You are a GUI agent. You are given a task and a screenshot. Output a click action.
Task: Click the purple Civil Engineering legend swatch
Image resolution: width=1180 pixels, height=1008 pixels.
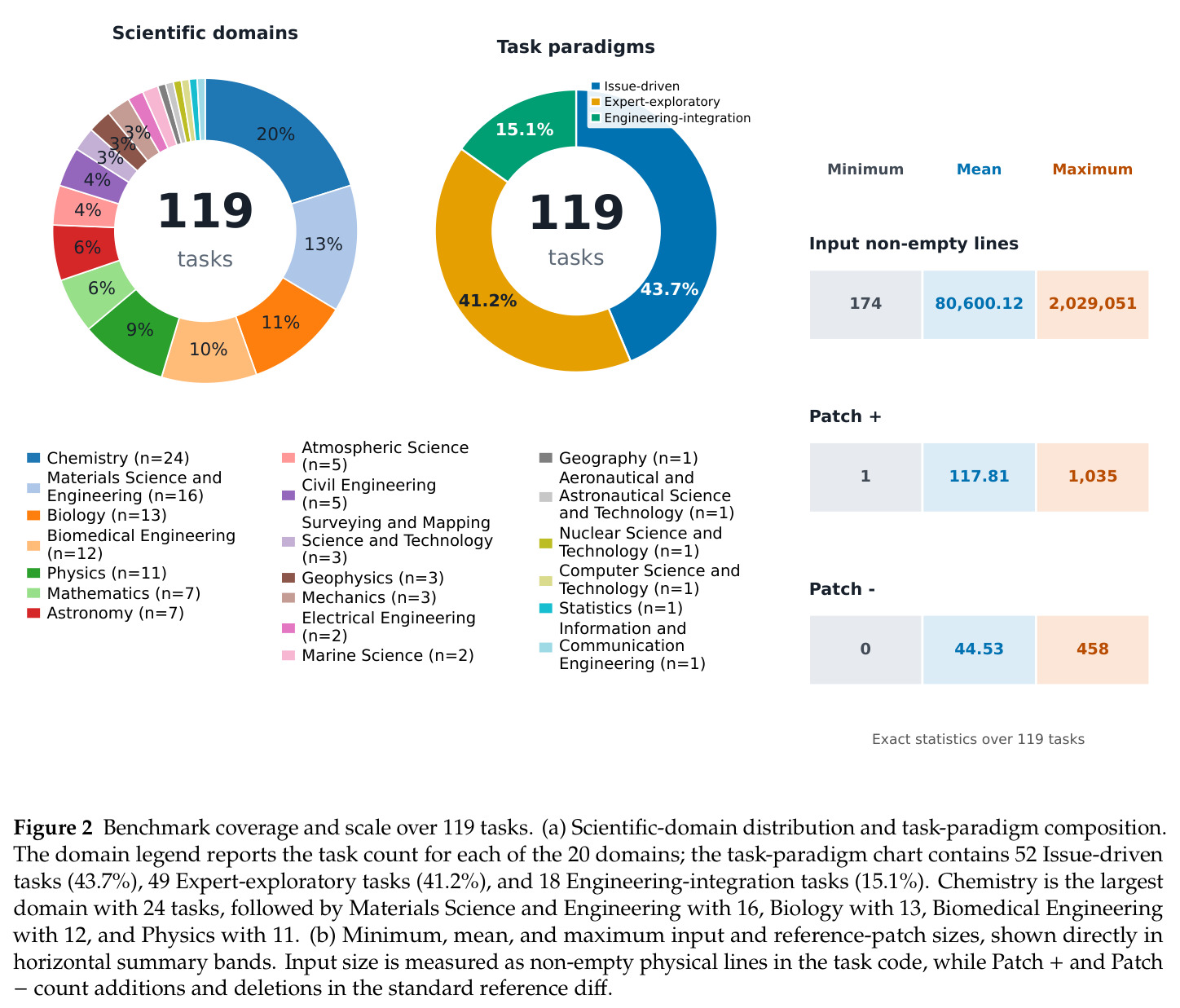coord(288,494)
